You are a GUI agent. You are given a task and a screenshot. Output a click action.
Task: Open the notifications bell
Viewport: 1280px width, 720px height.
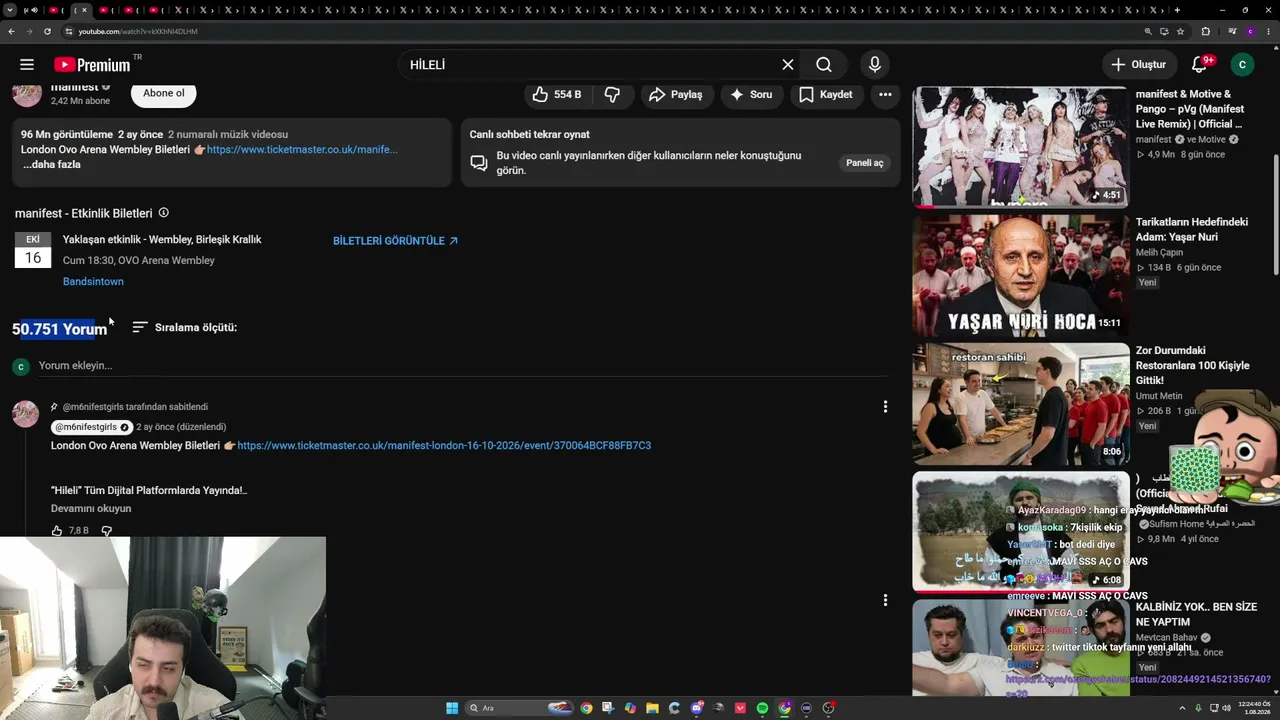pyautogui.click(x=1200, y=65)
